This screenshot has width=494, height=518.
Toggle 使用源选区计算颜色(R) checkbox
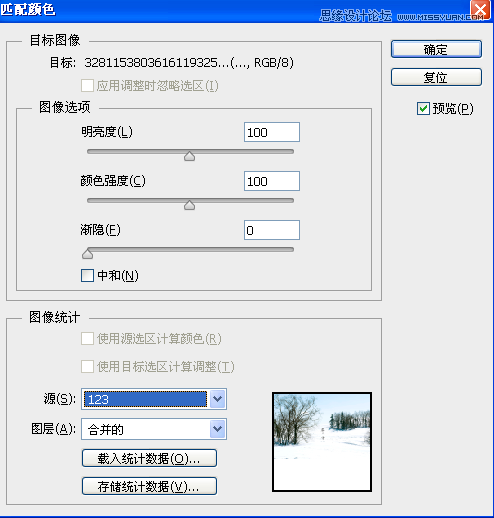[x=87, y=339]
